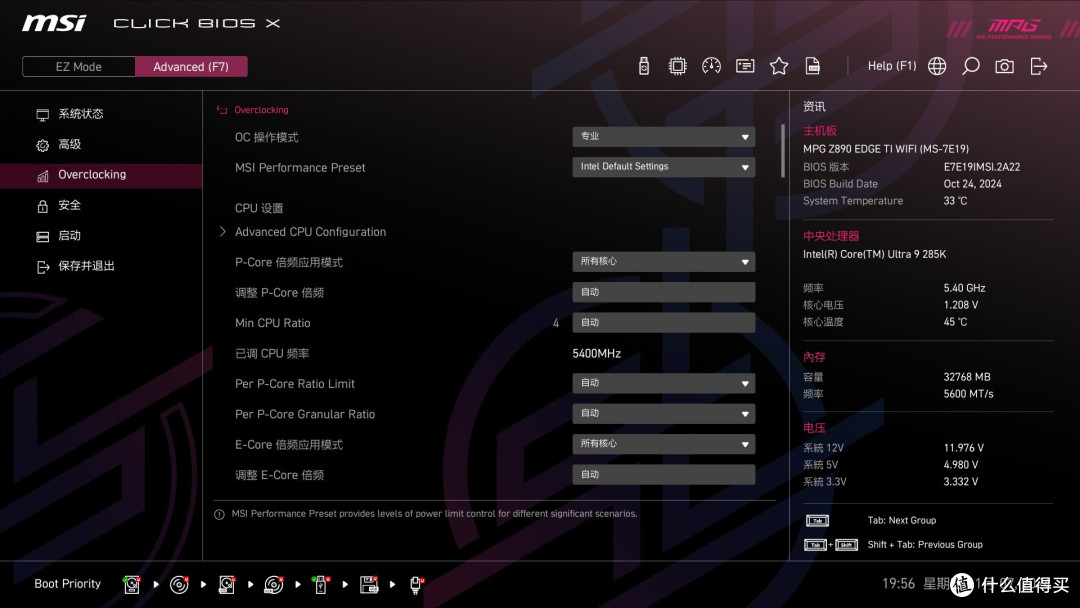The image size is (1080, 608).
Task: Open search with the magnifier icon
Action: click(x=970, y=66)
